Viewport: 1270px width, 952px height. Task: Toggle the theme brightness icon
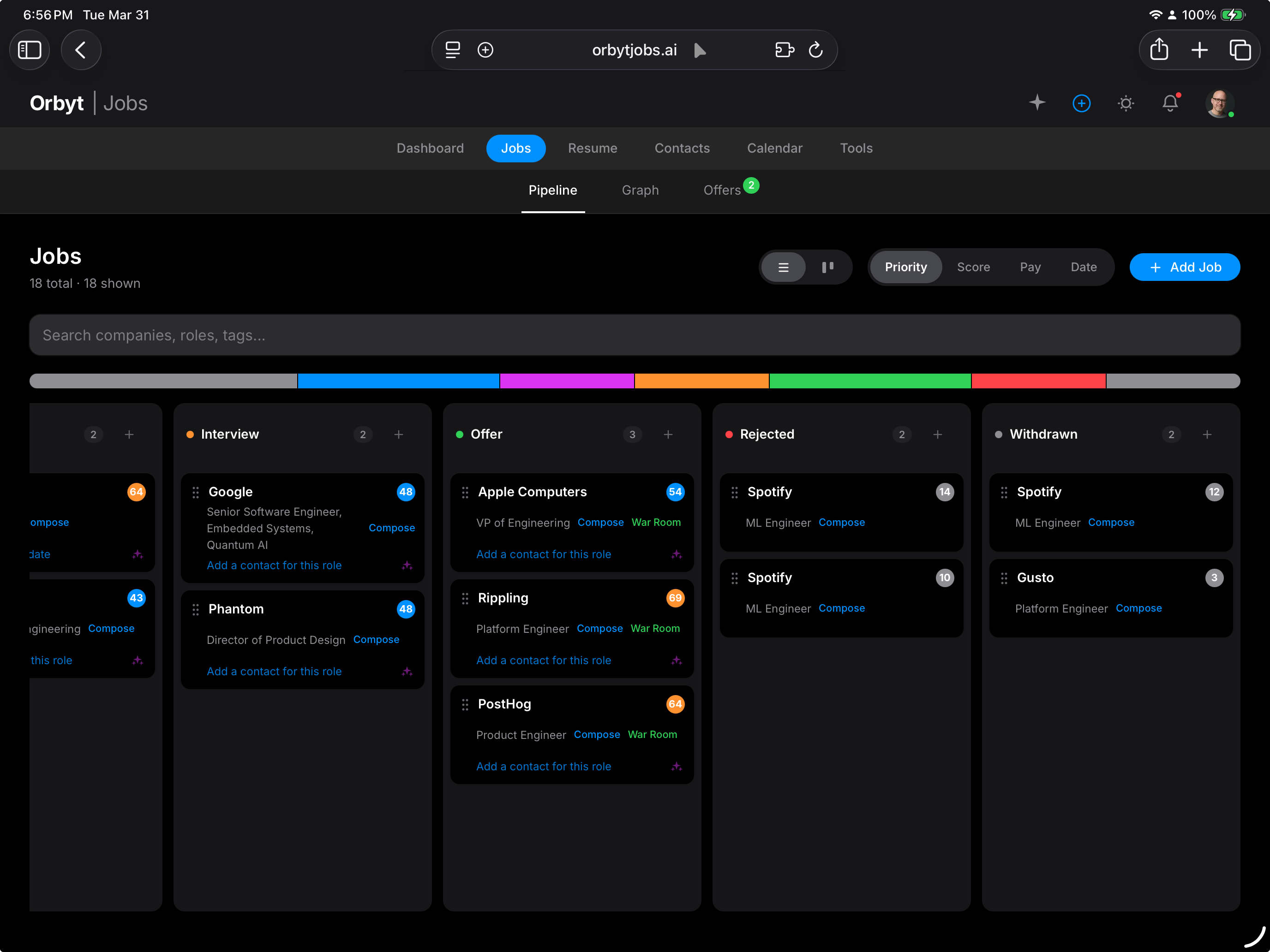(1126, 103)
